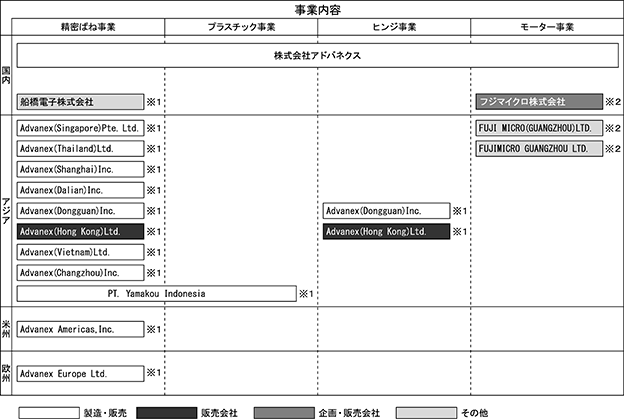Click the 事業内容 heading
624x419 pixels.
click(x=318, y=10)
